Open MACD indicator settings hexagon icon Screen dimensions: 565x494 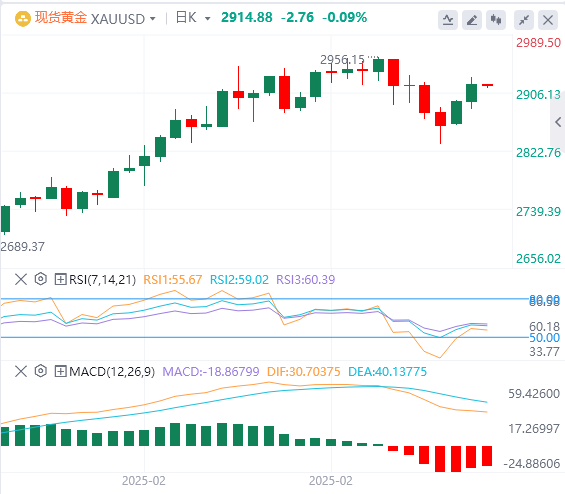tap(41, 371)
